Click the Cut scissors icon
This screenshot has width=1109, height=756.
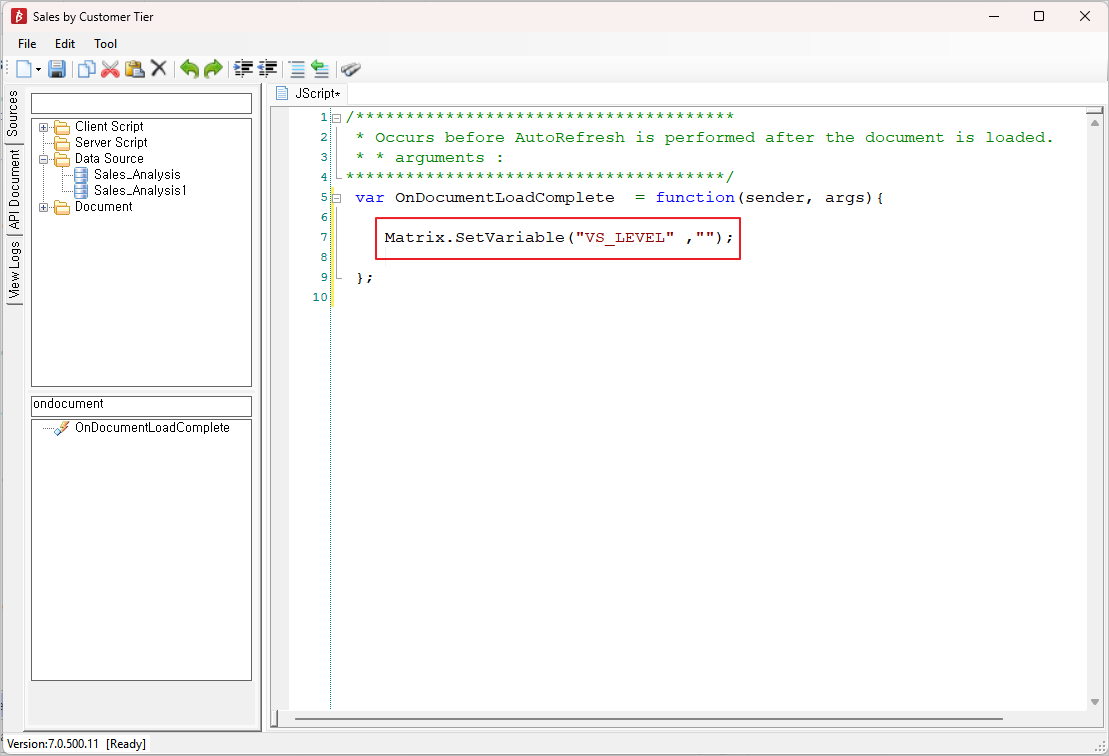click(x=110, y=69)
